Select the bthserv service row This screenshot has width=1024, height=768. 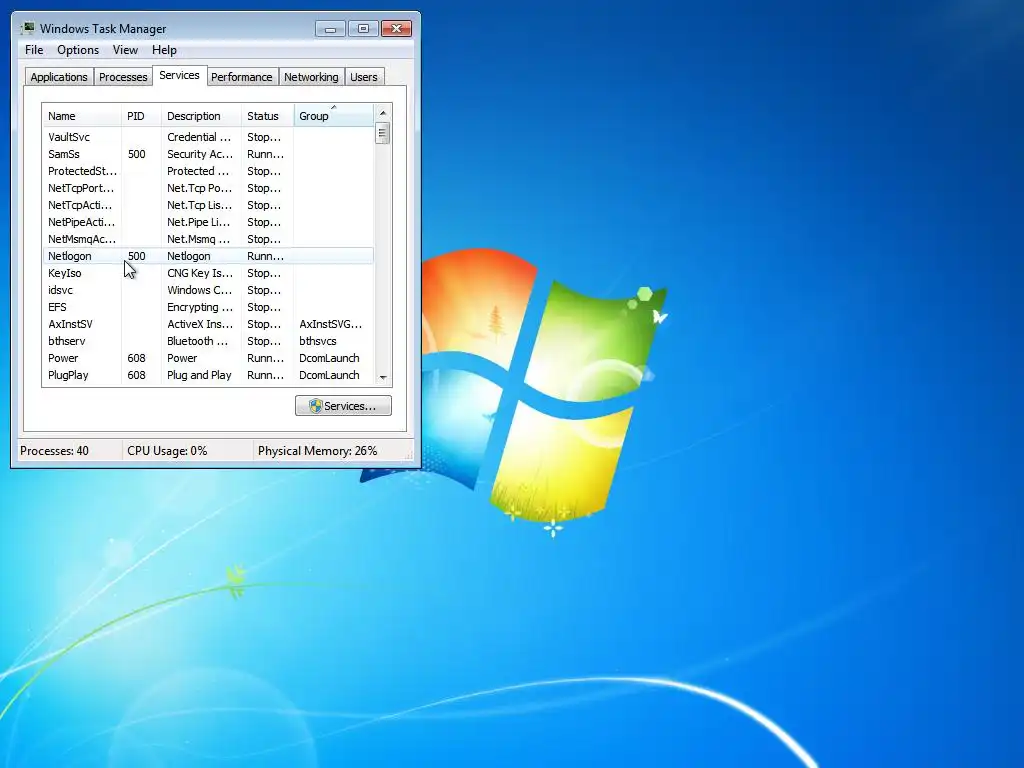point(208,341)
